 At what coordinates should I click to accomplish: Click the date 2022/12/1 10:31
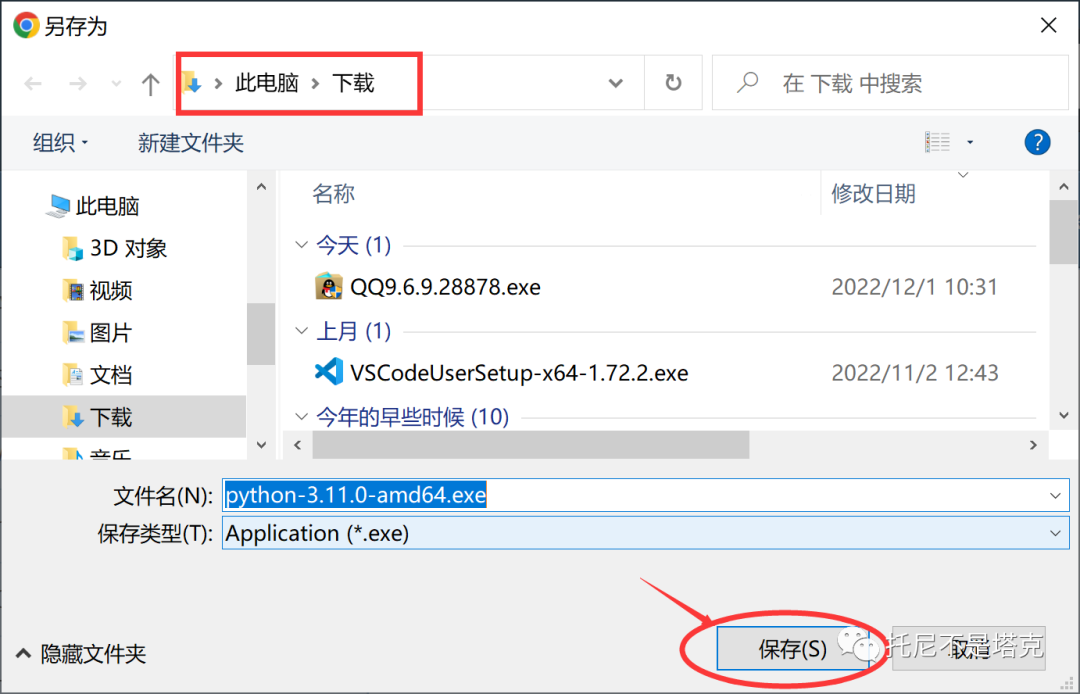[x=915, y=287]
